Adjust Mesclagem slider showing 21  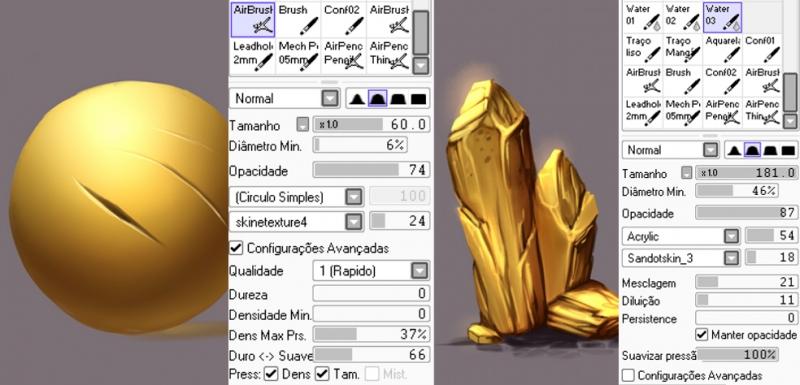[747, 283]
